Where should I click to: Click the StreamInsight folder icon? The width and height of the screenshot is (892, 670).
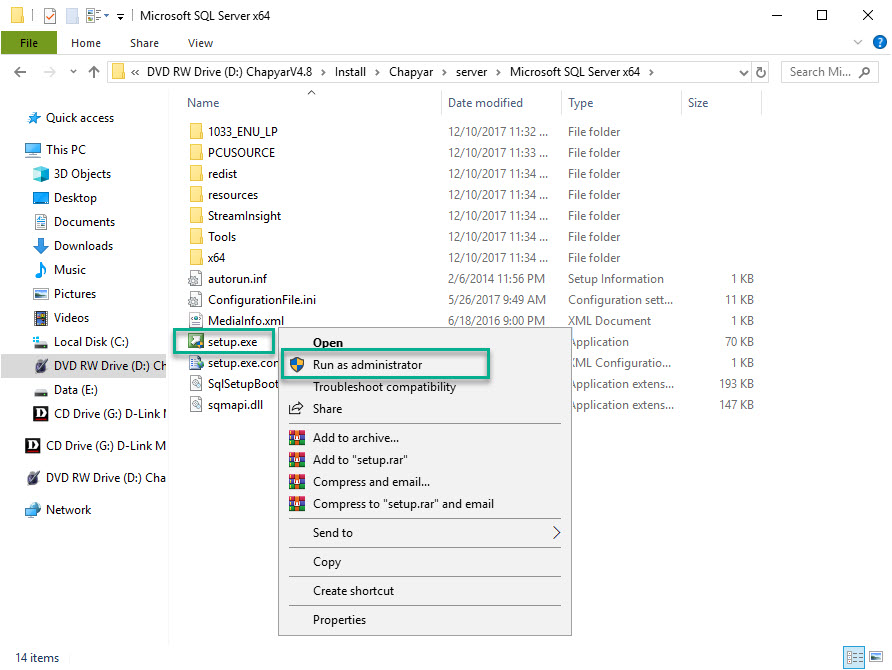pos(196,216)
